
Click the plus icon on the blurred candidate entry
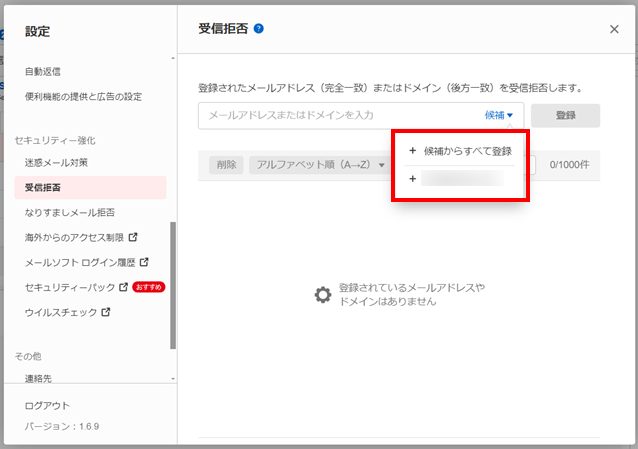[x=412, y=179]
